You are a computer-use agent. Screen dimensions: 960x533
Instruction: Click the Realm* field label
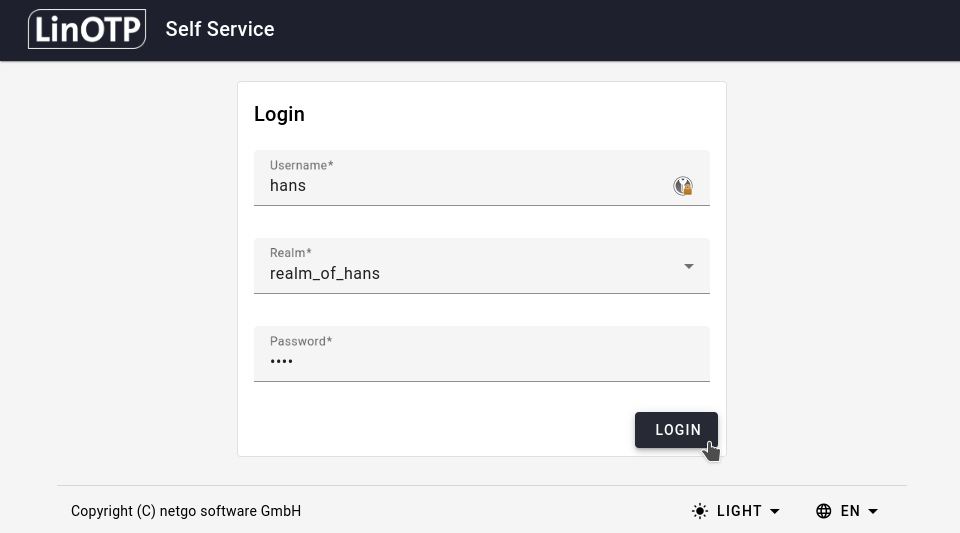[x=290, y=253]
